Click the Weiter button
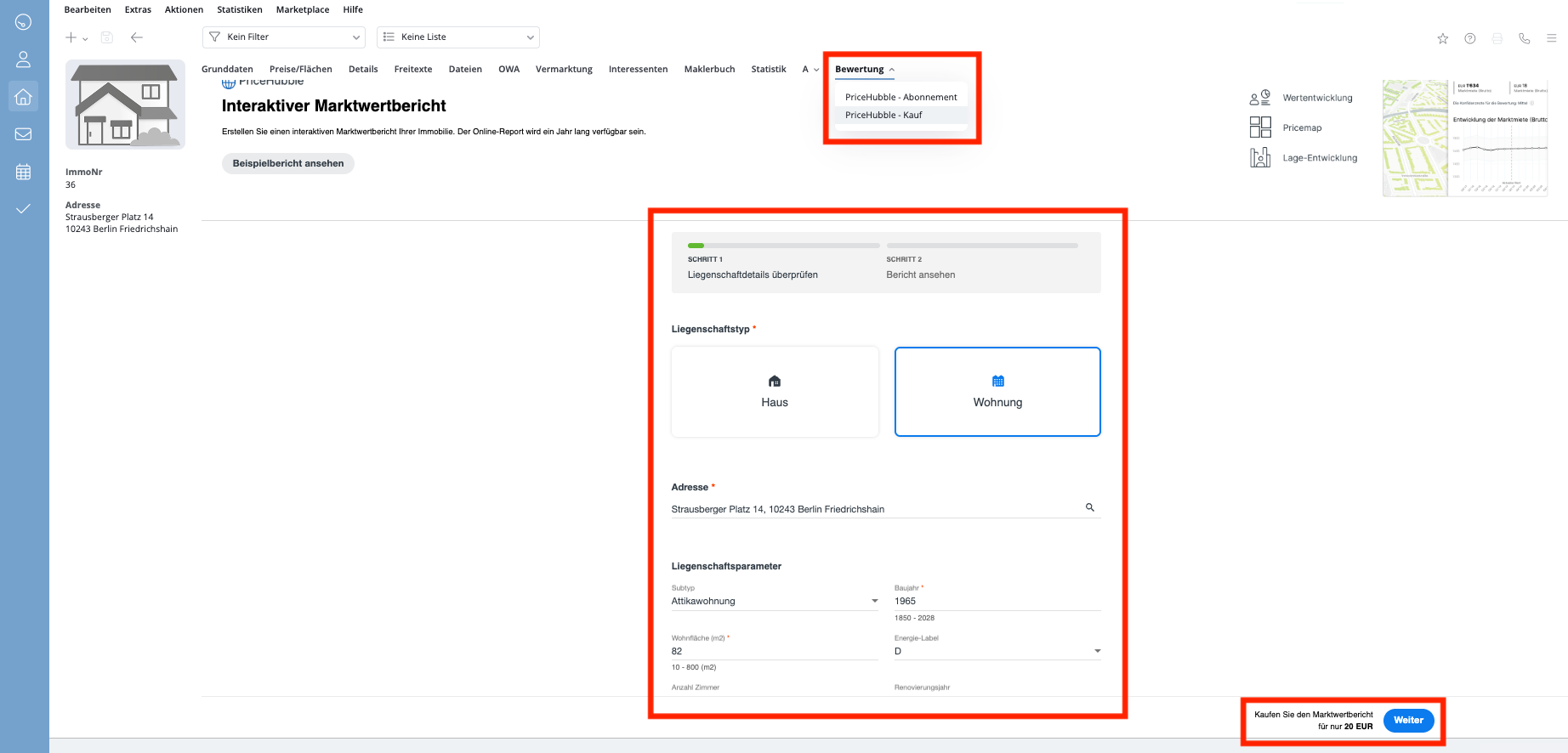The image size is (1568, 753). coord(1408,720)
